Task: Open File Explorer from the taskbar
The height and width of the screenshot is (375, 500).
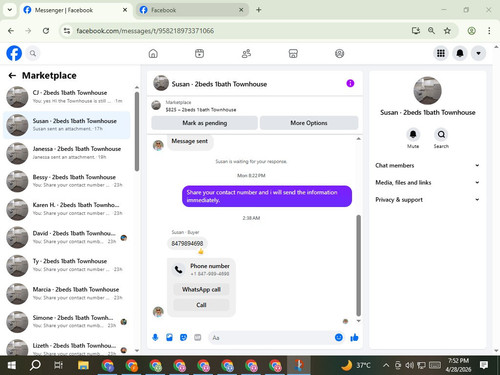Action: coord(83,365)
